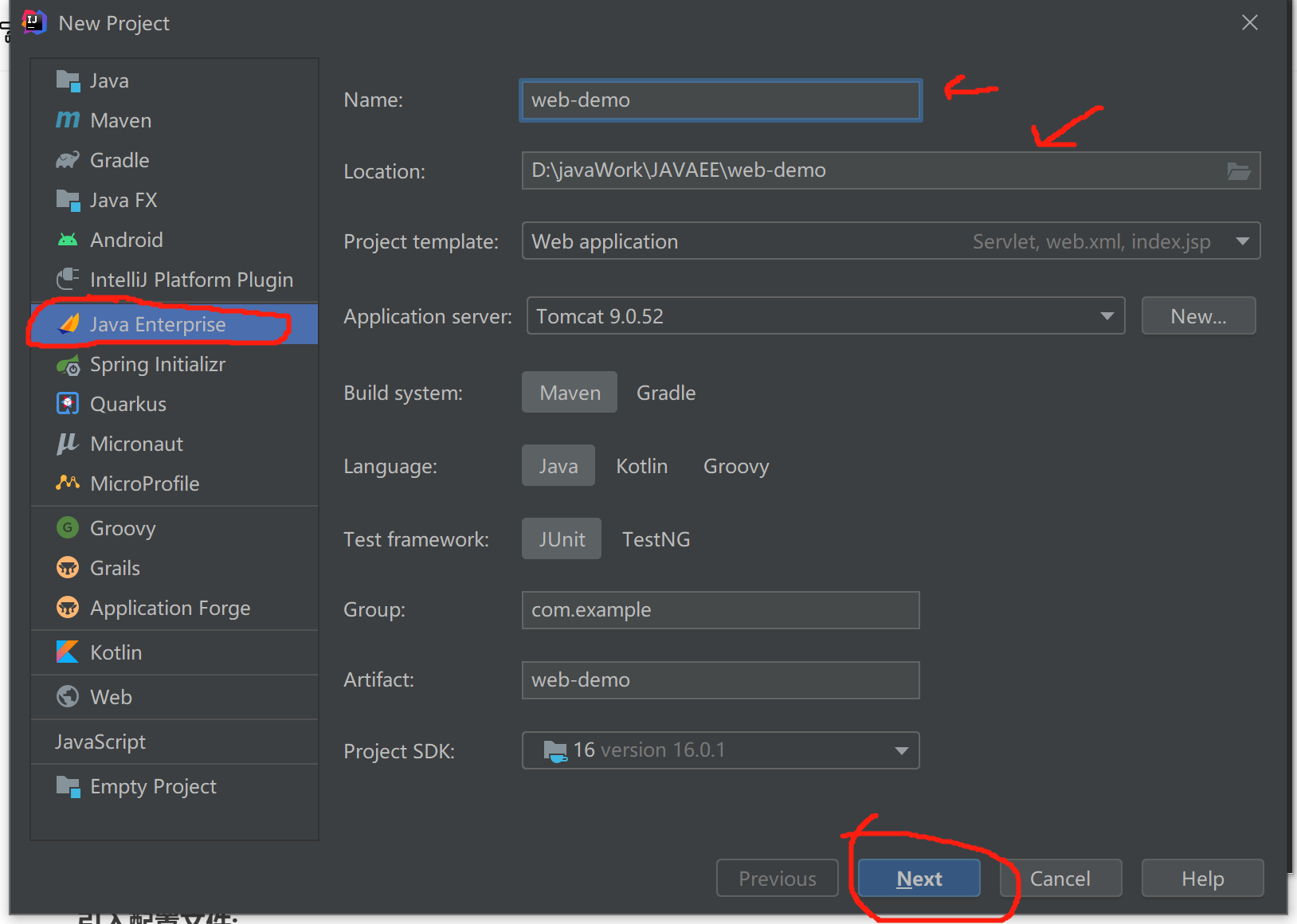Click the green Groovy icon
This screenshot has width=1297, height=924.
click(x=68, y=527)
